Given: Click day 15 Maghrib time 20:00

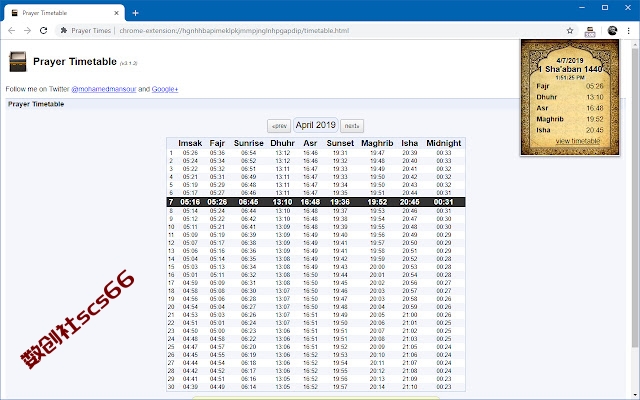Looking at the screenshot, I should pyautogui.click(x=377, y=267).
